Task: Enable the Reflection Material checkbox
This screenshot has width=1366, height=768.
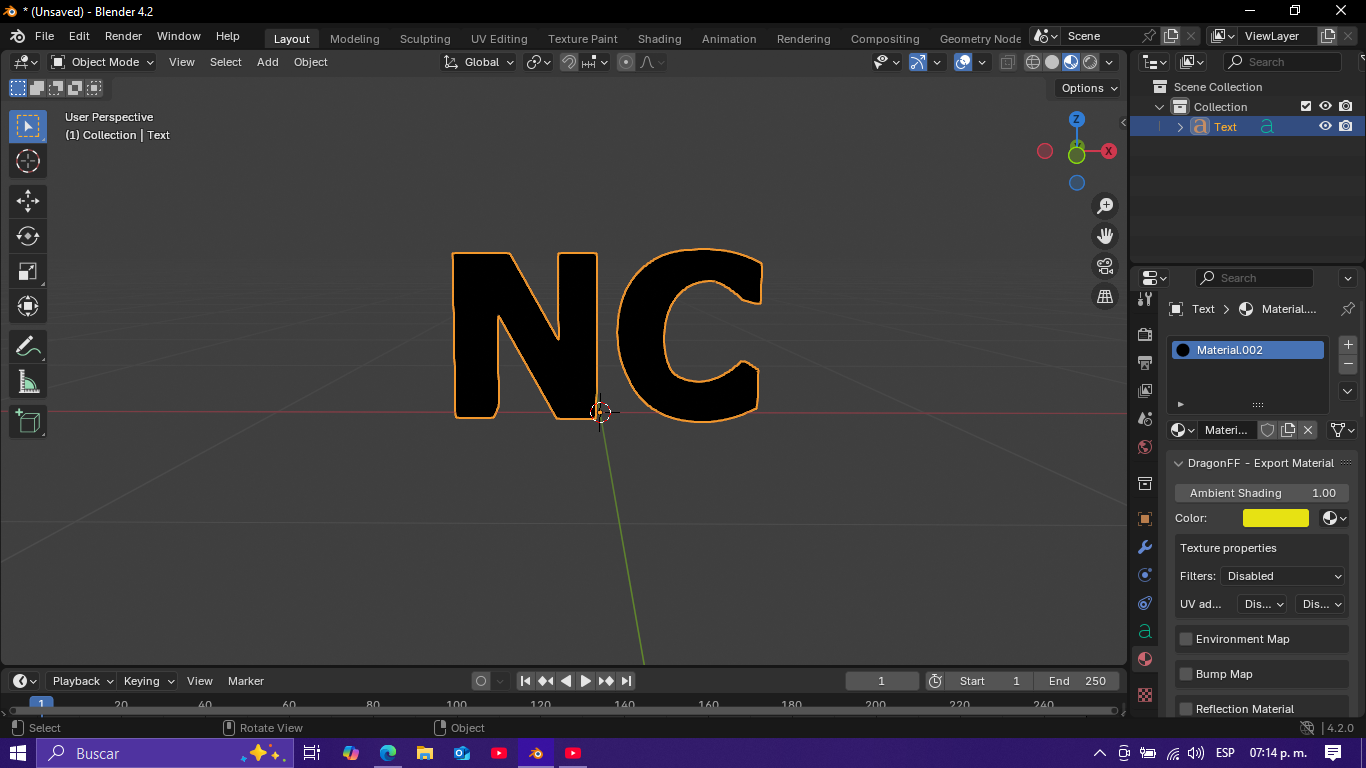Action: click(1186, 709)
